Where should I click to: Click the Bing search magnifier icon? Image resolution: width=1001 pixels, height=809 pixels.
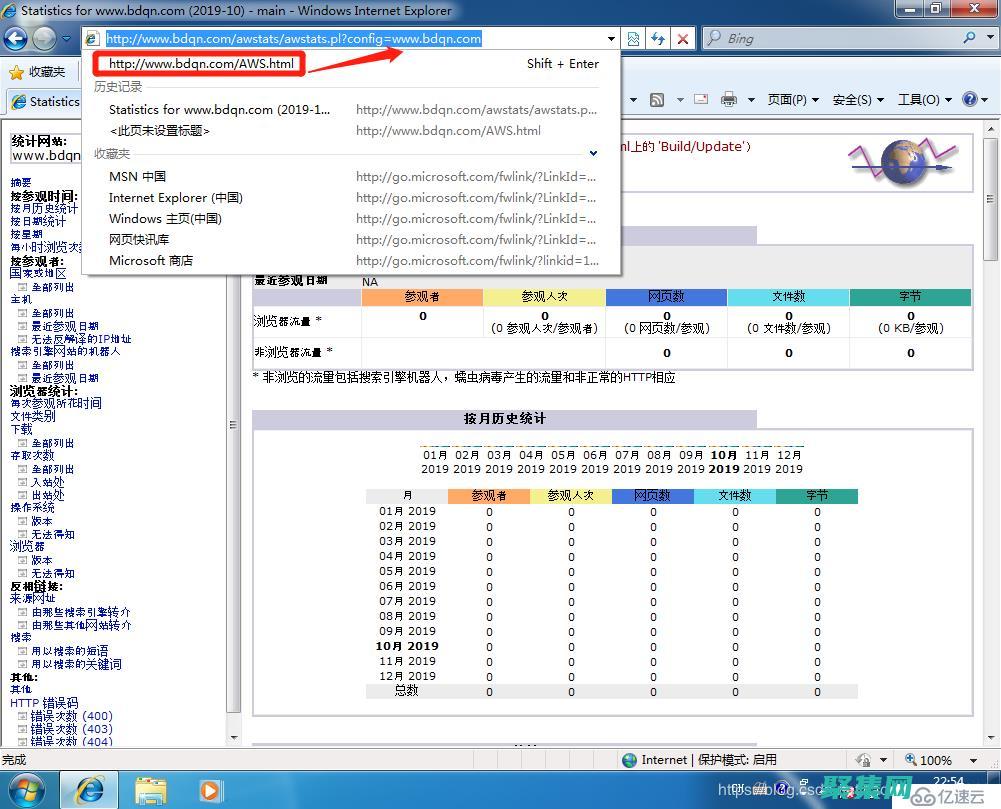pos(968,38)
